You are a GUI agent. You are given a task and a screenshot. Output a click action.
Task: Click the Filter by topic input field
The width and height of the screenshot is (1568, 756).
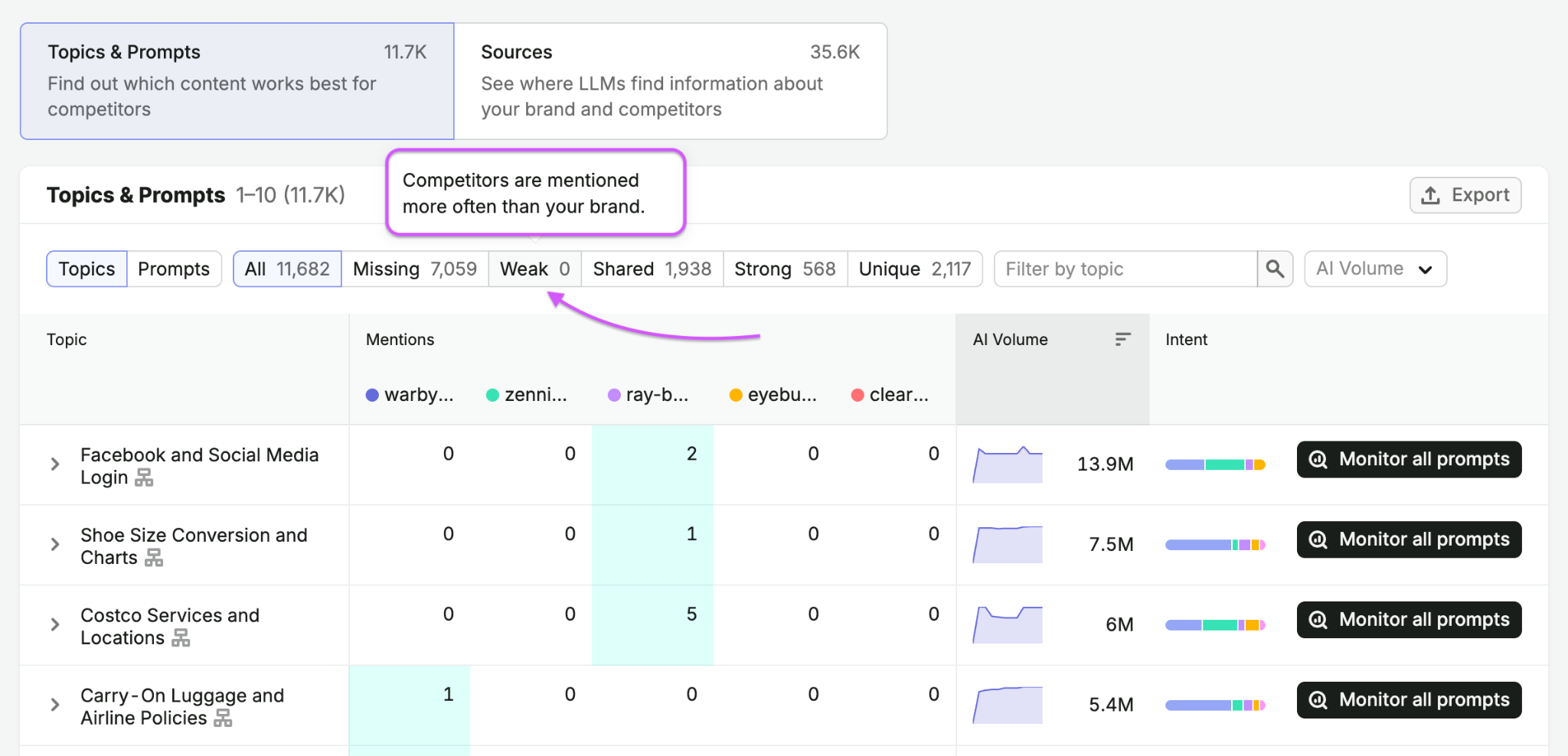coord(1125,269)
